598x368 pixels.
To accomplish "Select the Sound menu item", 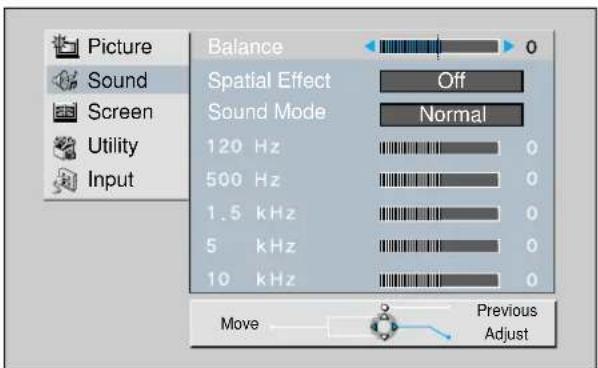I will (117, 80).
